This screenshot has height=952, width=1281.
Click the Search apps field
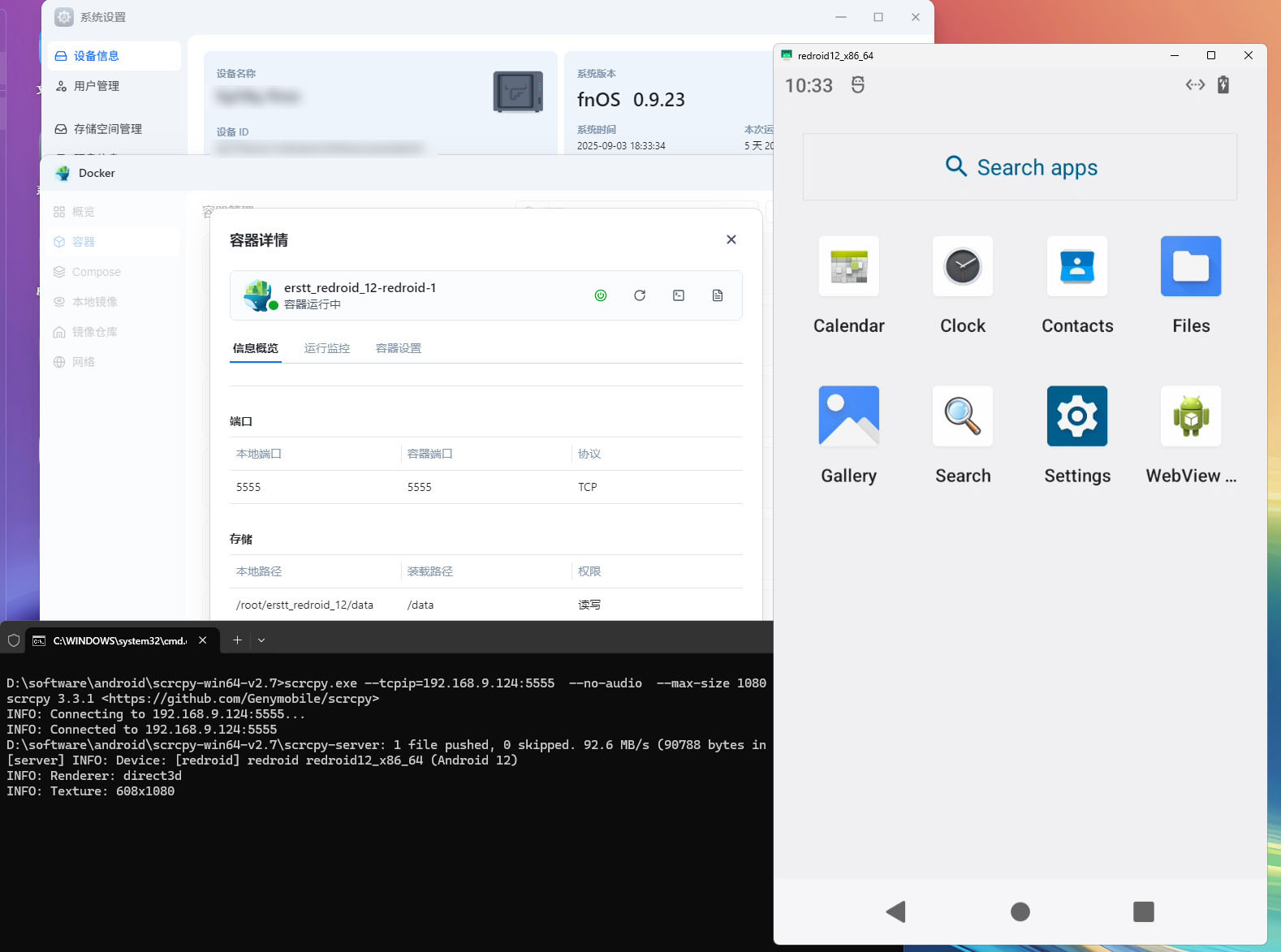1020,167
